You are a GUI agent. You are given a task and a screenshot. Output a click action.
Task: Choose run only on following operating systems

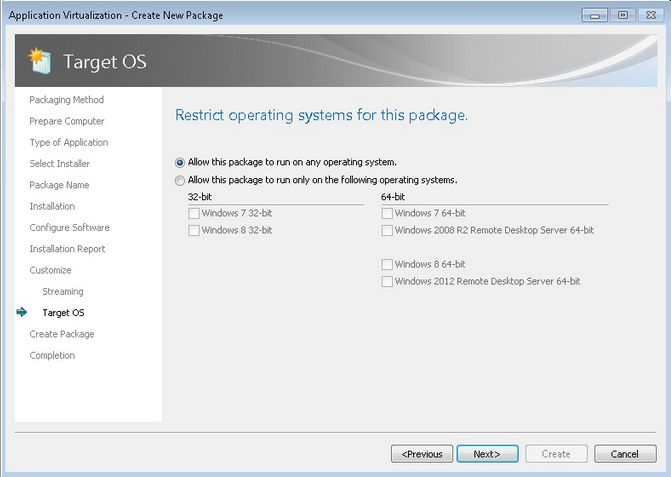[x=180, y=181]
